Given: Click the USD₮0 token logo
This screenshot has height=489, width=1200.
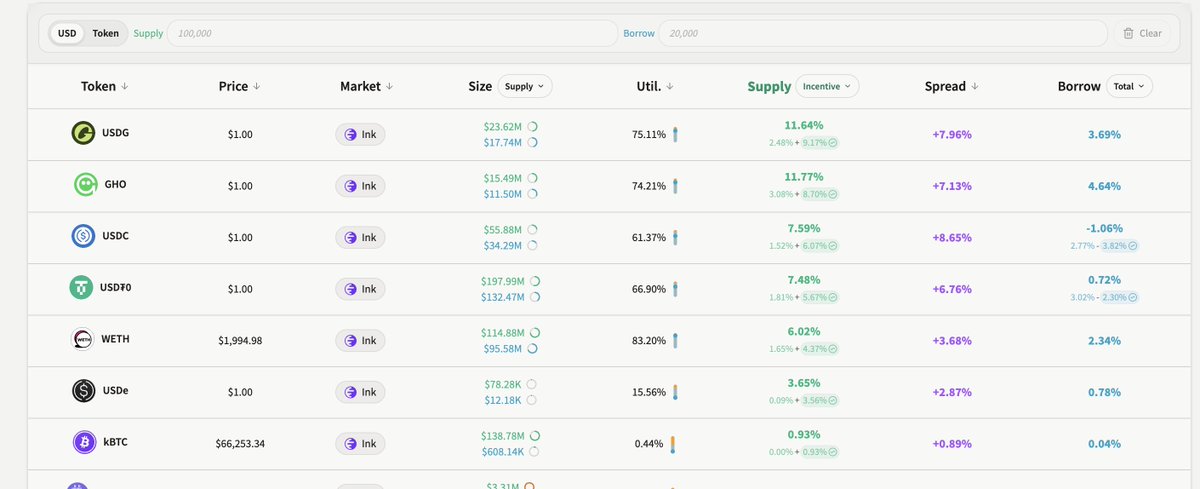Looking at the screenshot, I should click(x=81, y=288).
